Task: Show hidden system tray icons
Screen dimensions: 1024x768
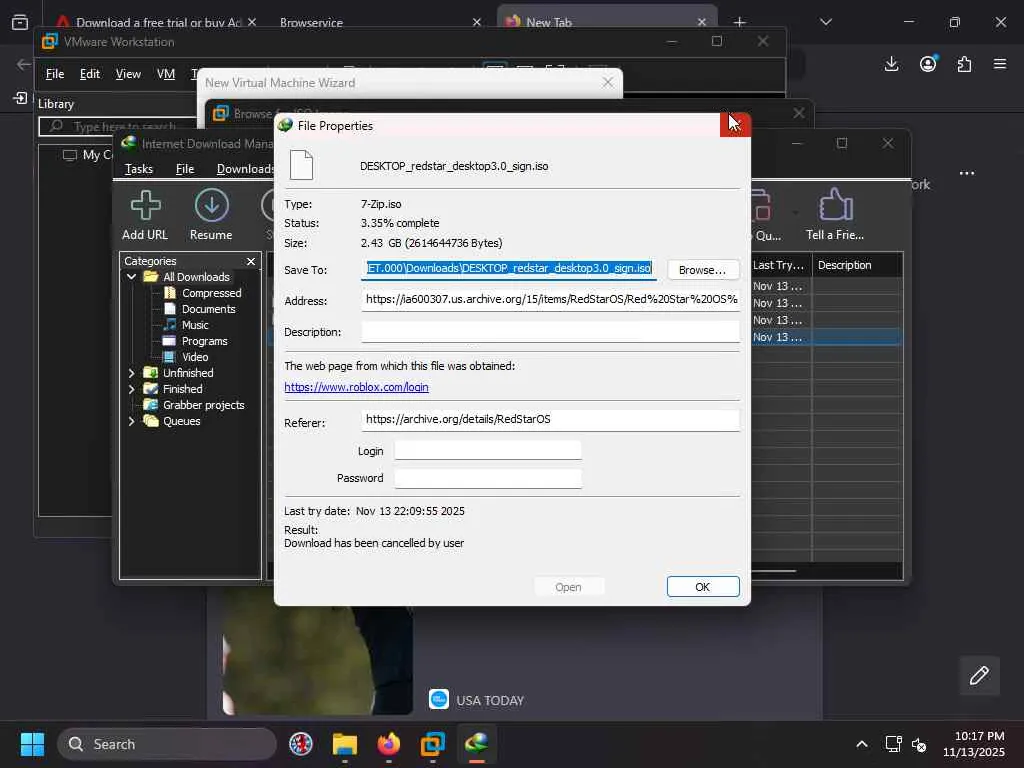Action: point(862,744)
